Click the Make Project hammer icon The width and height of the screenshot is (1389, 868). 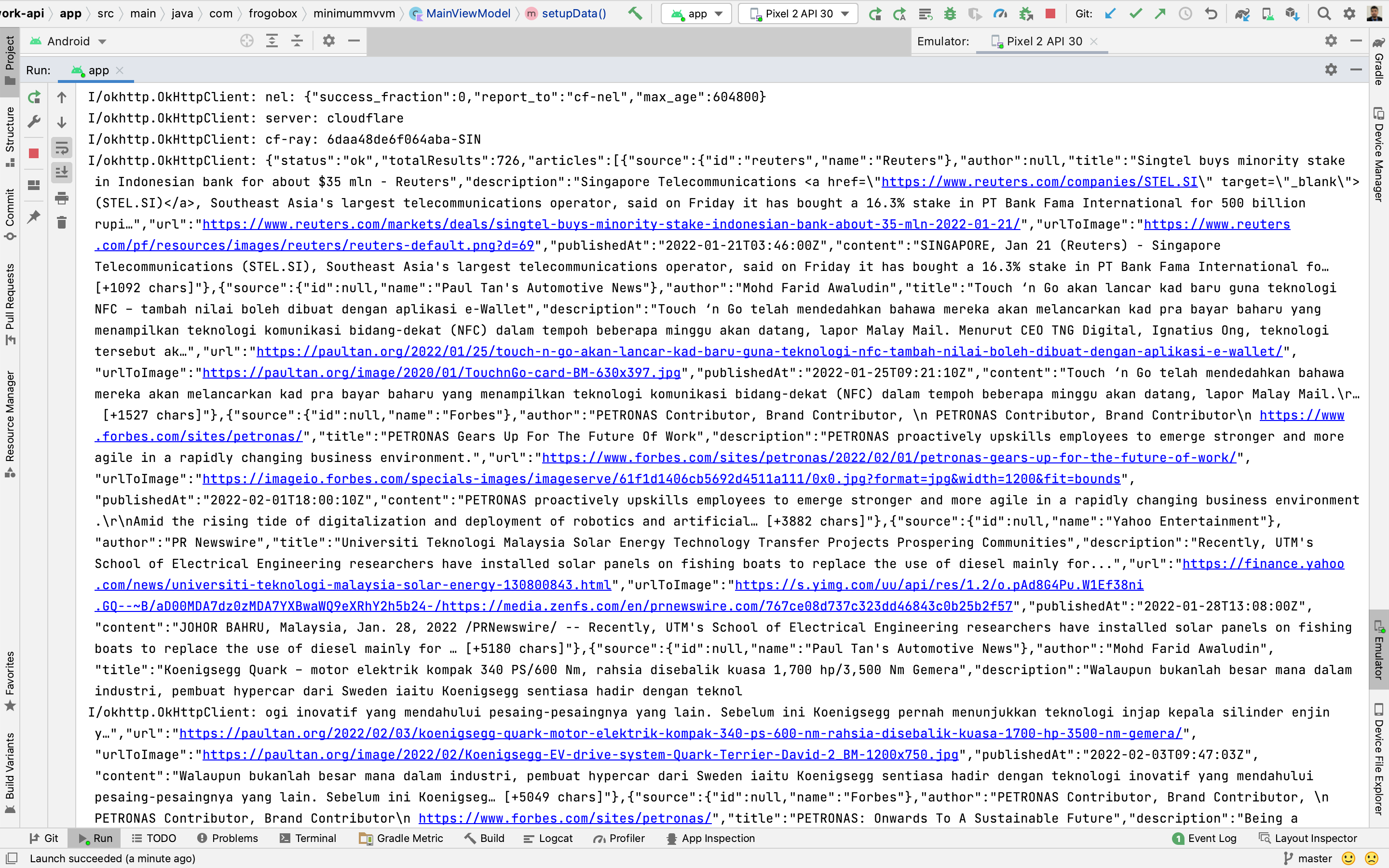click(x=635, y=13)
